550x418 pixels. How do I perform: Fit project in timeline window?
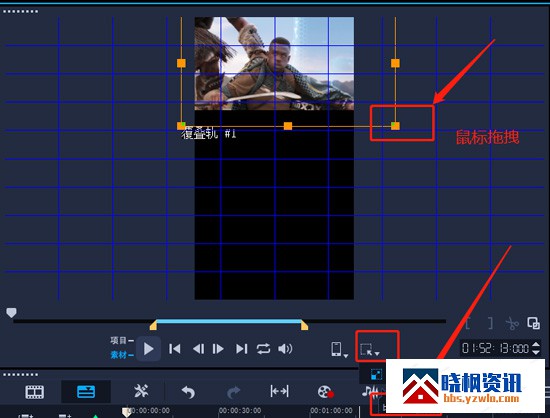pos(279,391)
